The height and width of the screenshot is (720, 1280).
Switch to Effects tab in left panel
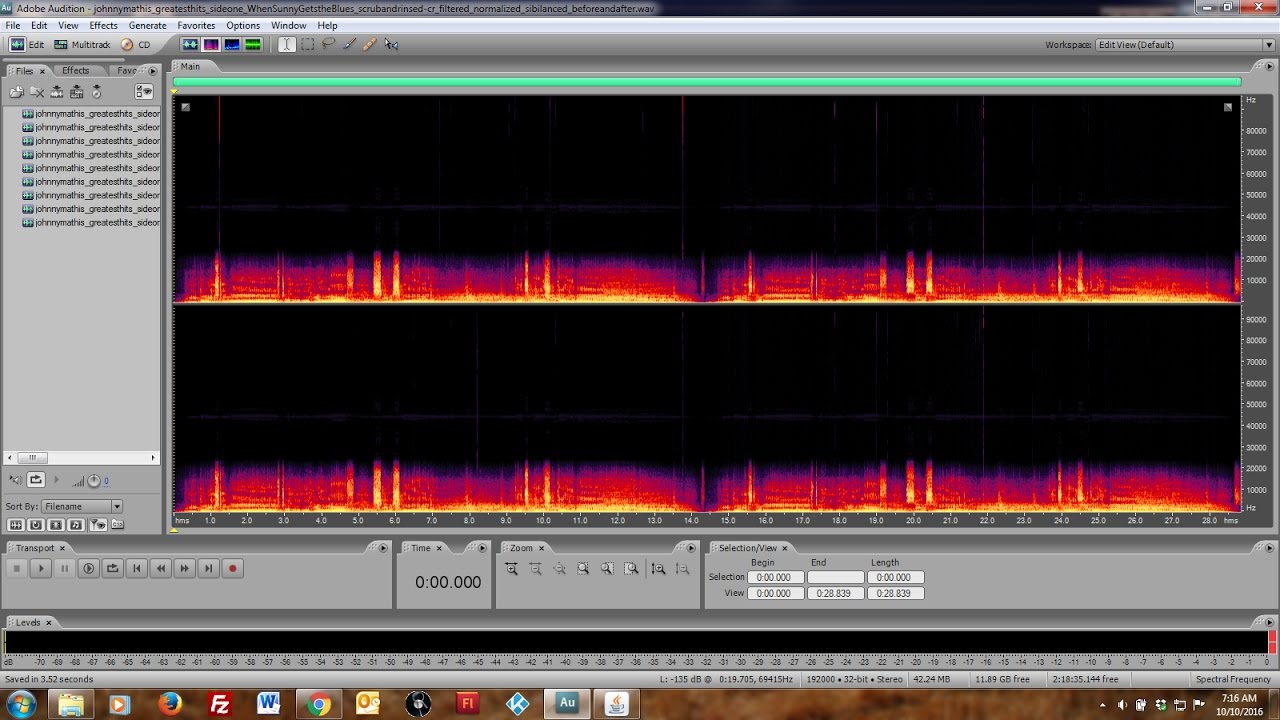point(76,71)
